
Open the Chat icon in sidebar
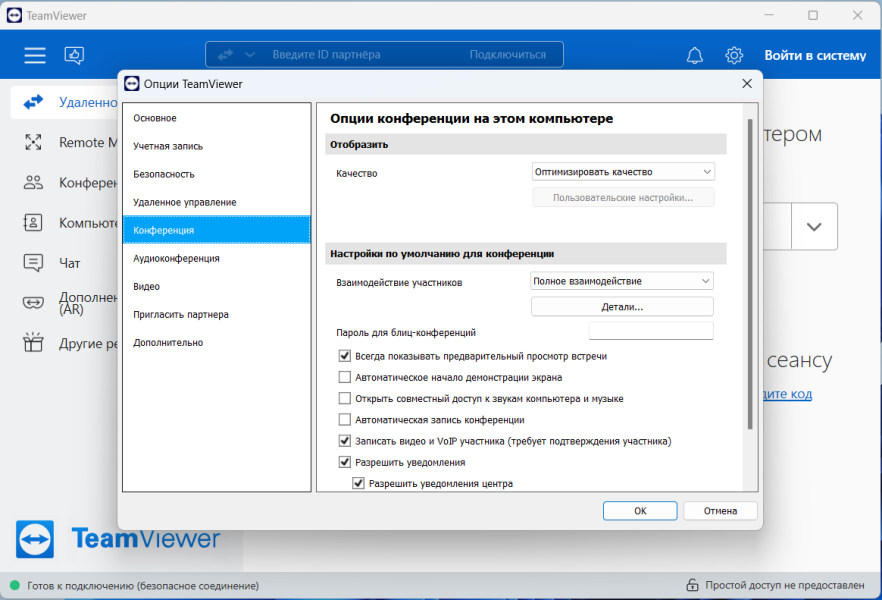pos(33,263)
